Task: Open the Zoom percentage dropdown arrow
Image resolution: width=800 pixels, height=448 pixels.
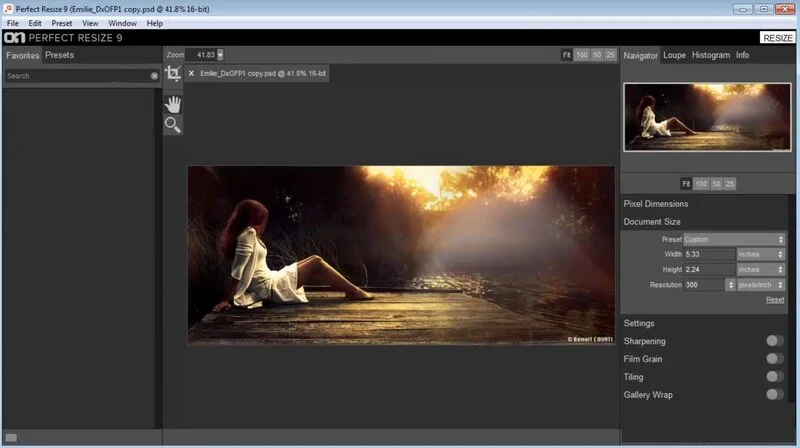Action: click(220, 55)
